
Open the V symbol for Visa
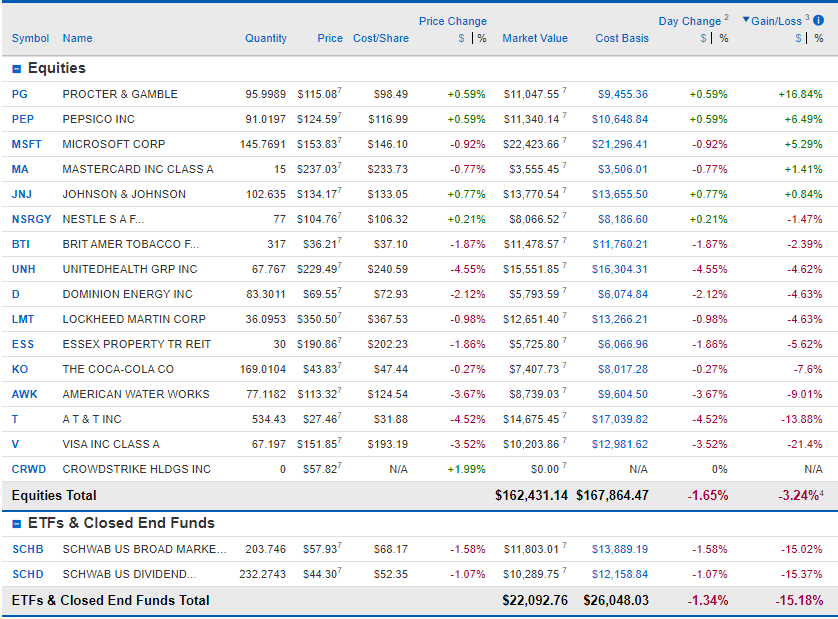[x=15, y=444]
